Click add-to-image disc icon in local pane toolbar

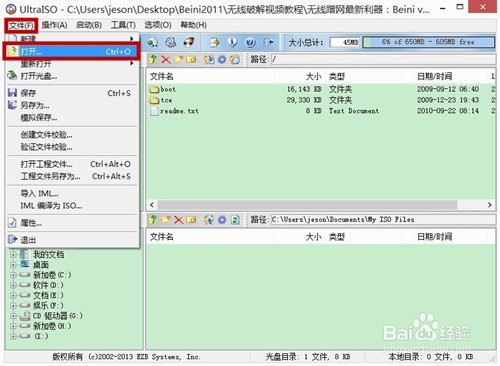click(209, 220)
